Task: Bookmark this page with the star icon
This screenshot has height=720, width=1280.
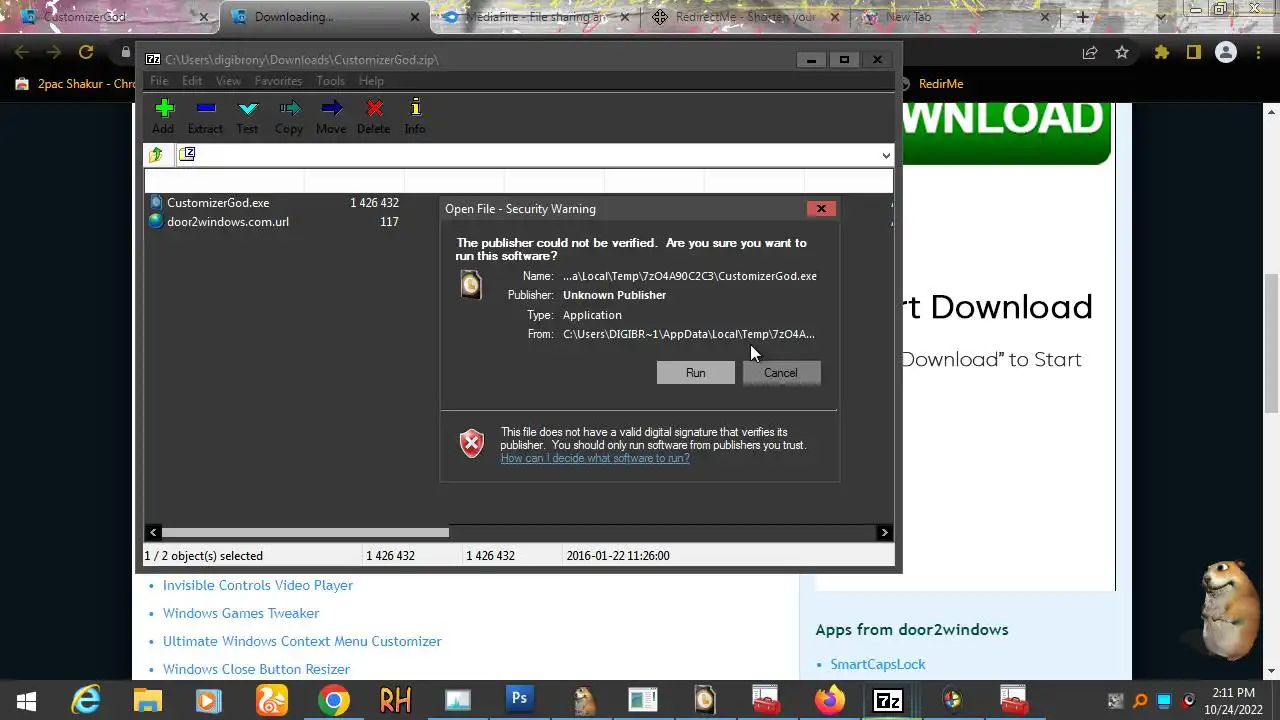Action: click(1122, 52)
